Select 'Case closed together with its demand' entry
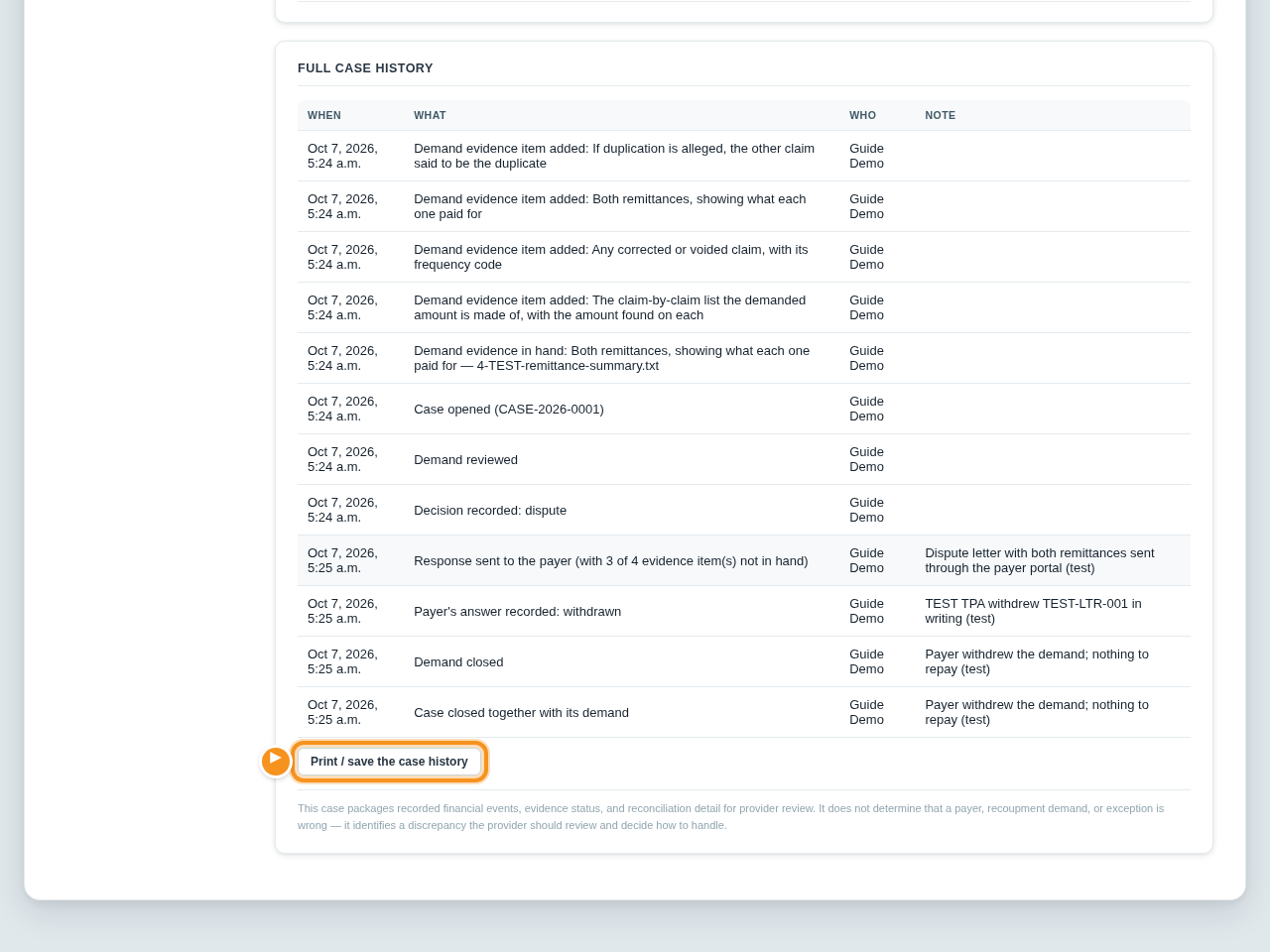The width and height of the screenshot is (1270, 952). pyautogui.click(x=744, y=712)
